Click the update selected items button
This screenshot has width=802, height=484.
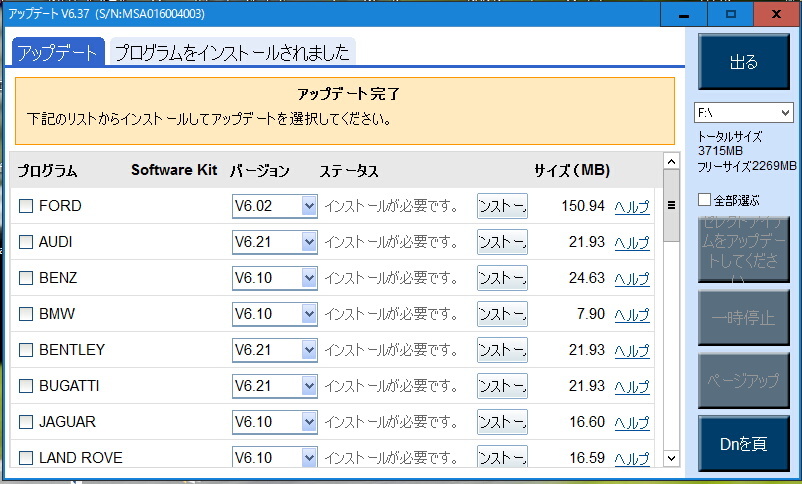coord(744,250)
